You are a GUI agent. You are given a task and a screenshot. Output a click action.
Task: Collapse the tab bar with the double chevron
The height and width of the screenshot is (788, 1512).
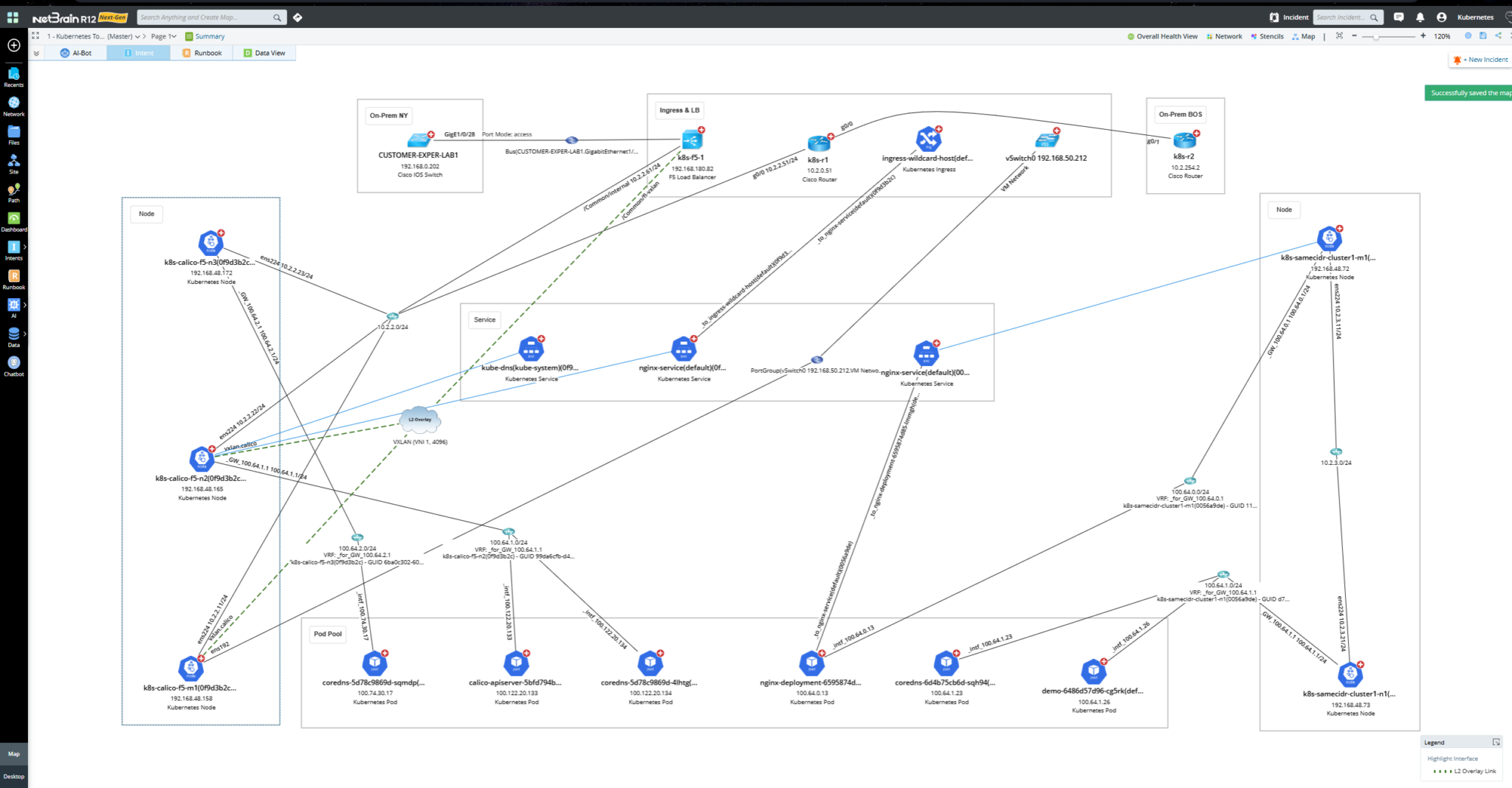coord(35,52)
